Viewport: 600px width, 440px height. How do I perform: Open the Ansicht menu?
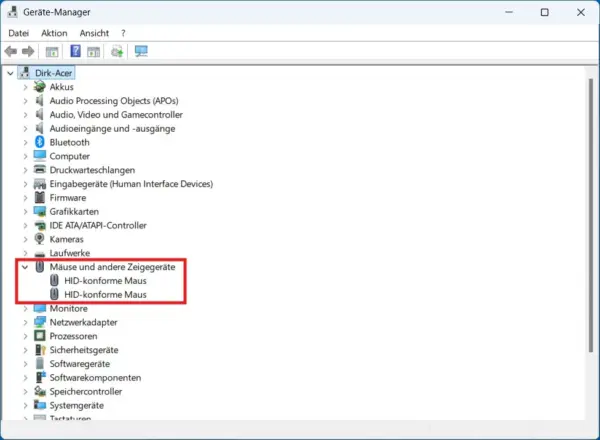94,33
